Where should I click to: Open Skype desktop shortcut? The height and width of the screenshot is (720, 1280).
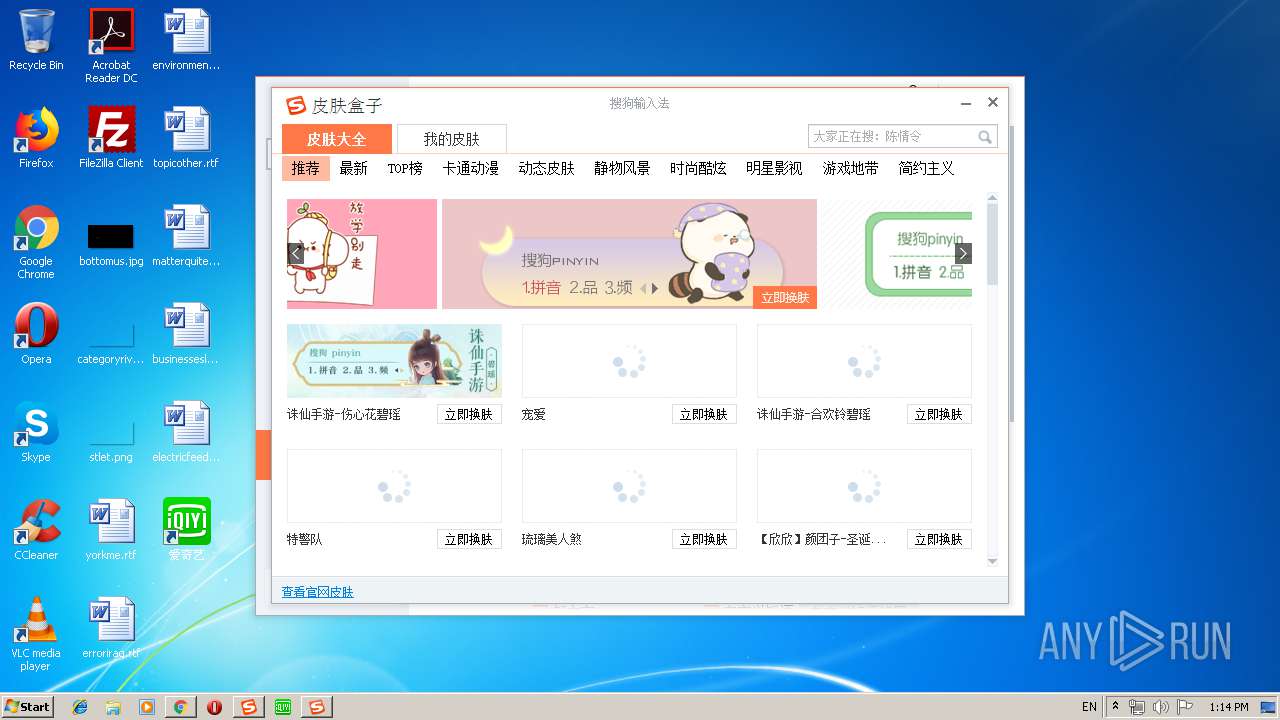36,432
